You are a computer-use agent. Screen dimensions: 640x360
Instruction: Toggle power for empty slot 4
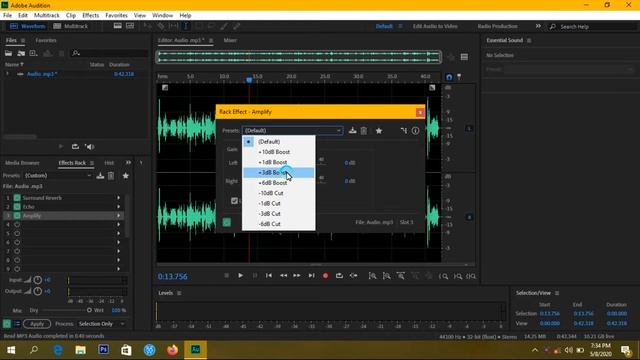17,224
